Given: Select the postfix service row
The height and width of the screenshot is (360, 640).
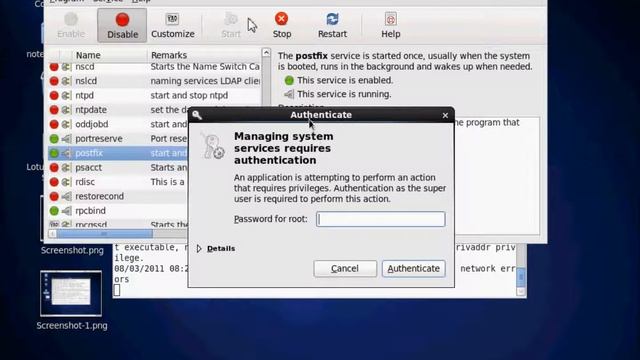Looking at the screenshot, I should click(118, 153).
